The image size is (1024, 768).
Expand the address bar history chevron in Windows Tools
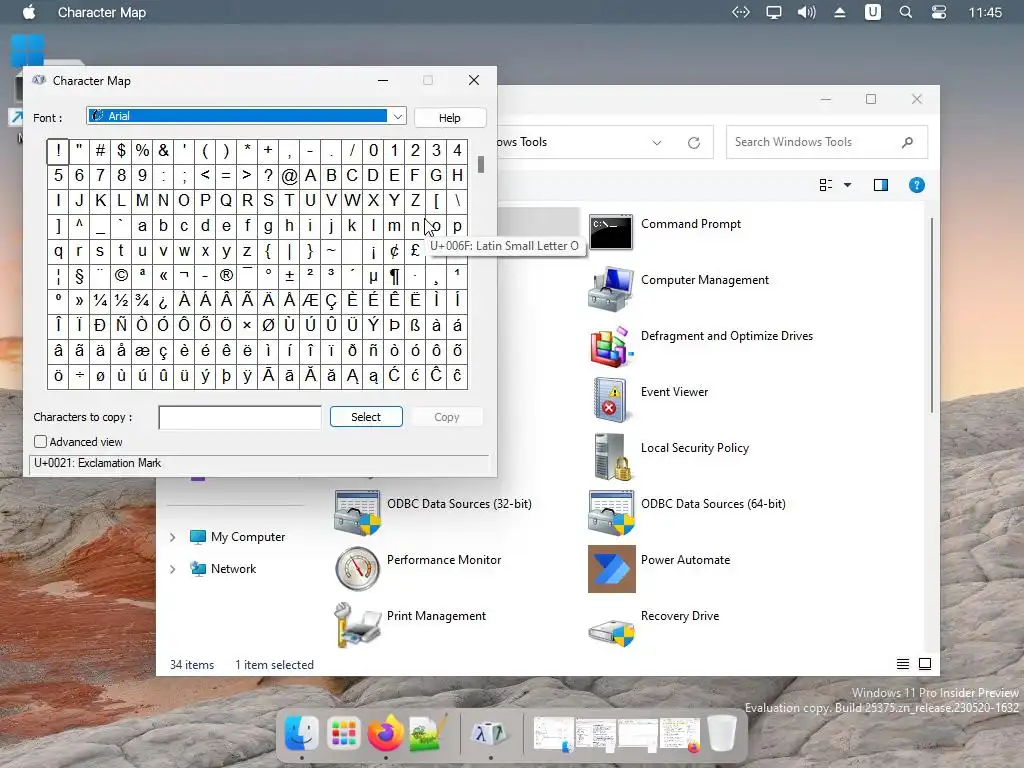pyautogui.click(x=657, y=142)
